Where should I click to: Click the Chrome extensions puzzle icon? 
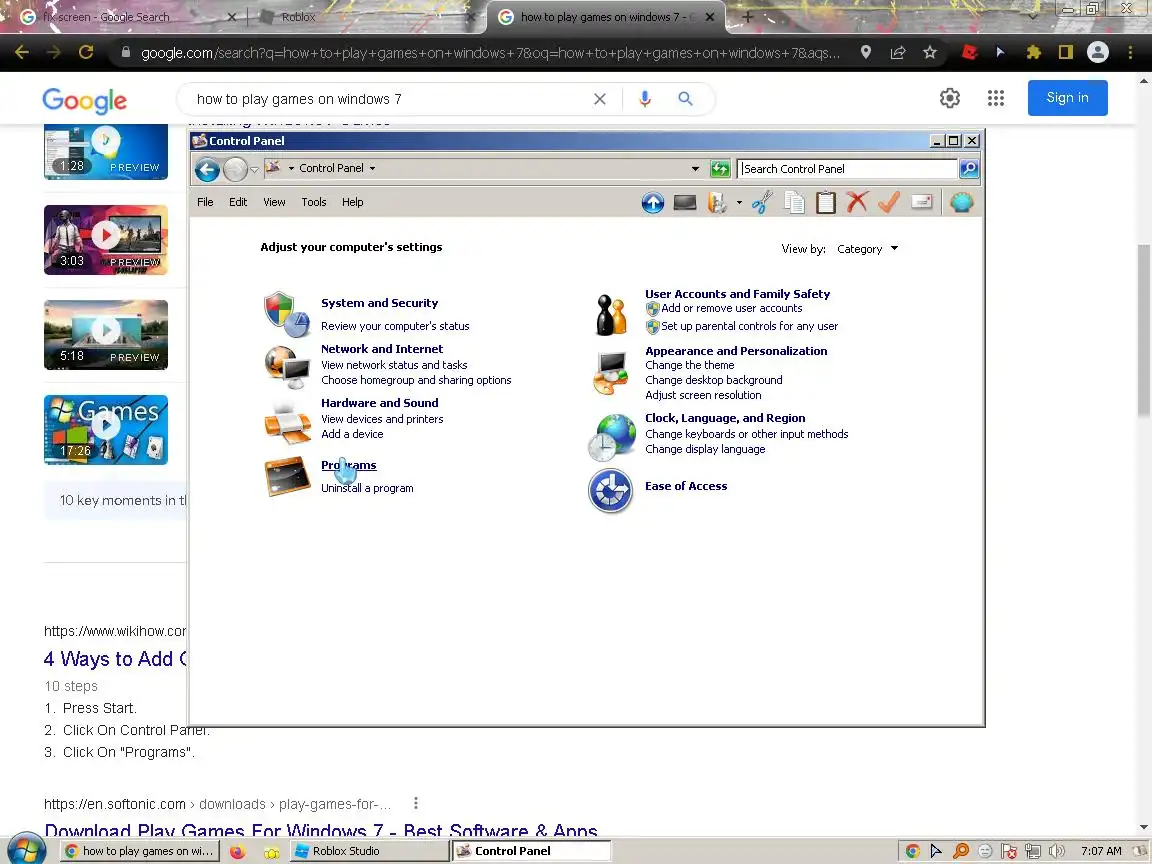point(1034,52)
